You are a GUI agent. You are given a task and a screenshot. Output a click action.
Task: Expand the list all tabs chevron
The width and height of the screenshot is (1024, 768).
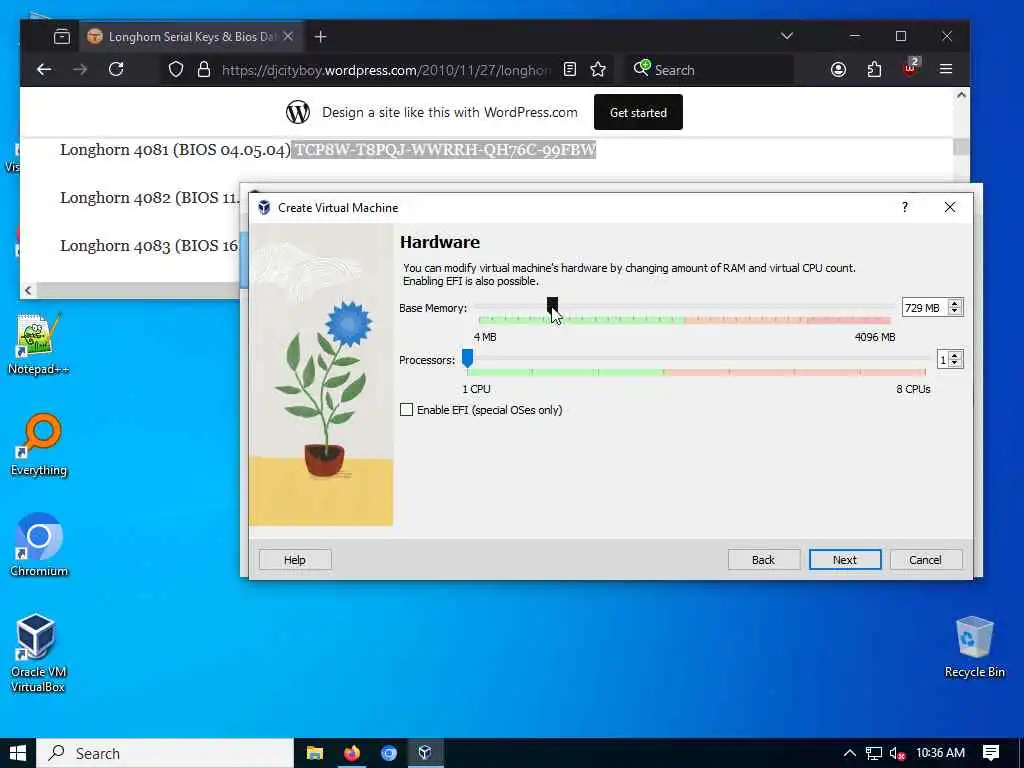[787, 36]
